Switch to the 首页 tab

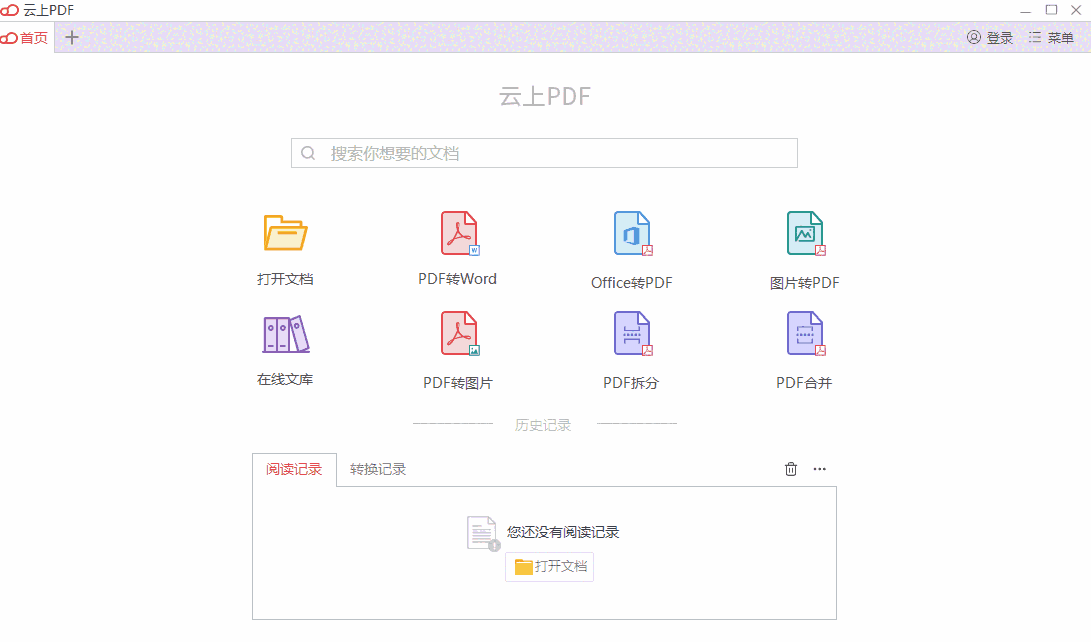pos(25,38)
